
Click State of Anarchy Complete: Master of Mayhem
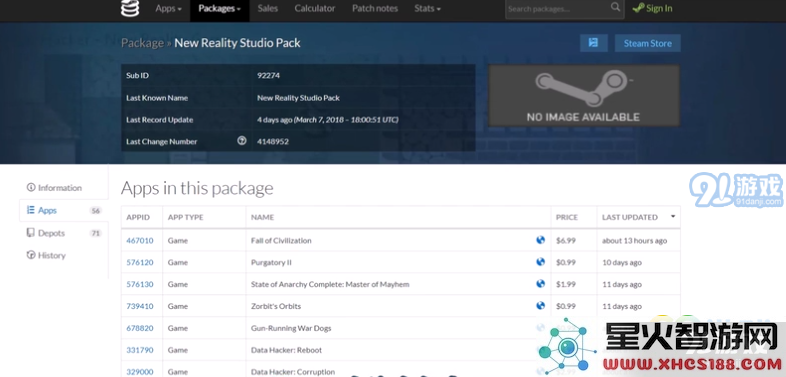click(x=330, y=284)
